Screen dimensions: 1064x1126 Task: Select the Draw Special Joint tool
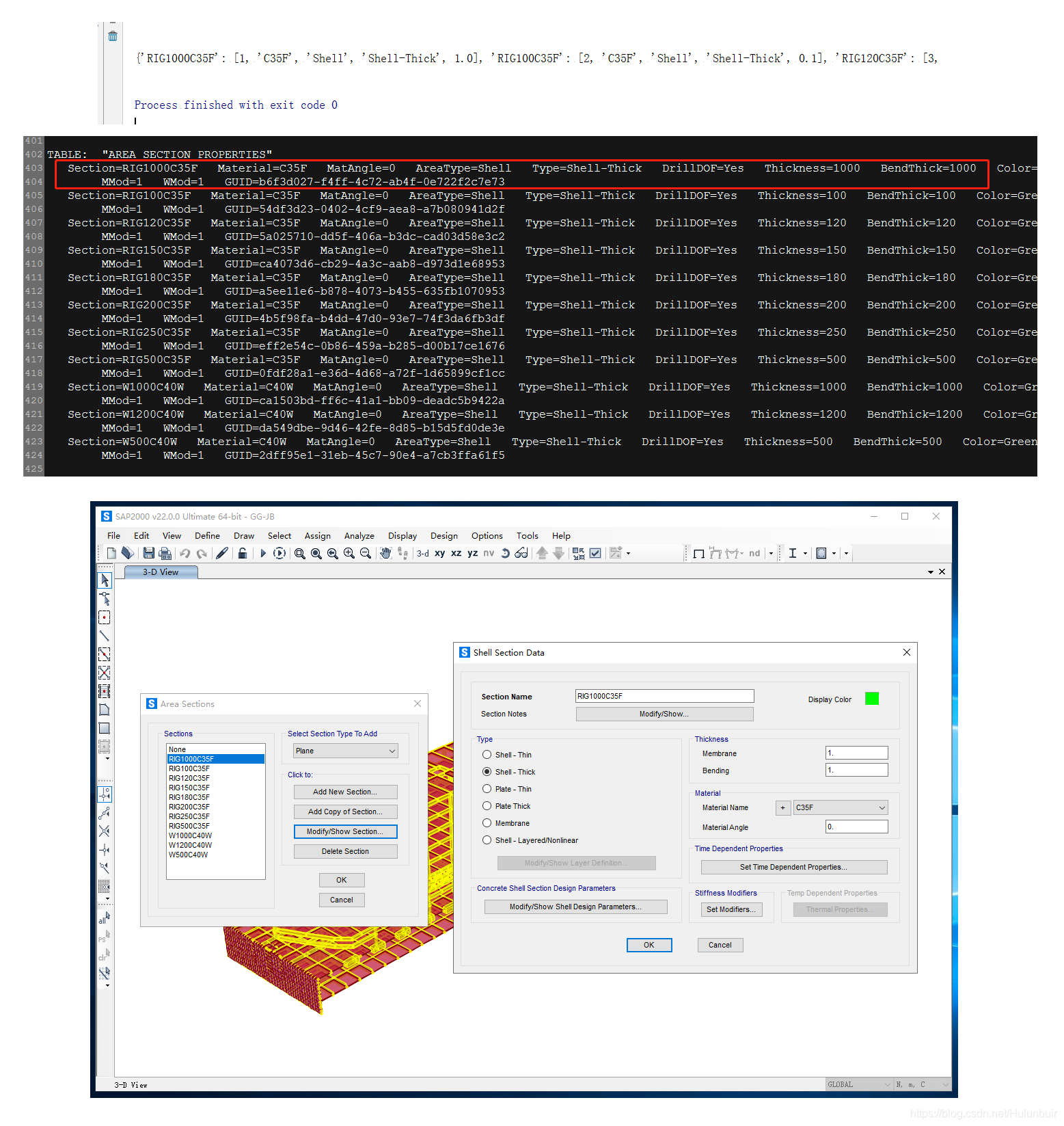click(x=105, y=618)
